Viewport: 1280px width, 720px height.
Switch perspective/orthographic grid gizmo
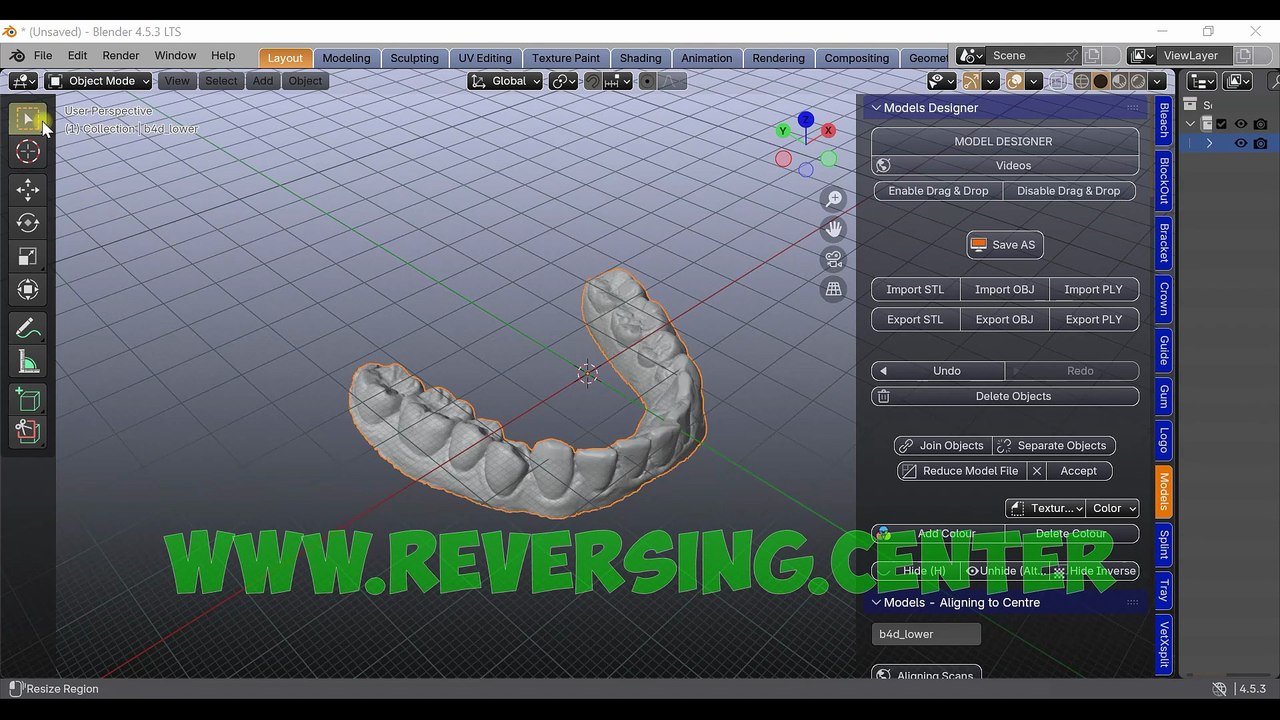pyautogui.click(x=833, y=290)
